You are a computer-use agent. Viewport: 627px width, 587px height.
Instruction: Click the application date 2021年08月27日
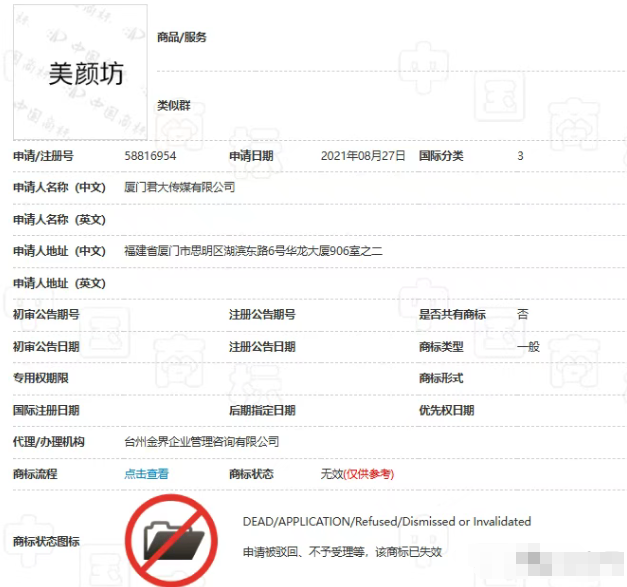363,156
